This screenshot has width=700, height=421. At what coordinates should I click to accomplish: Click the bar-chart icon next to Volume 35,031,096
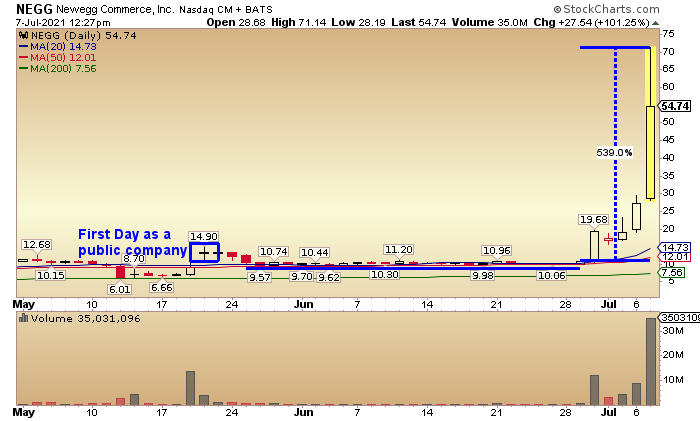[x=23, y=318]
